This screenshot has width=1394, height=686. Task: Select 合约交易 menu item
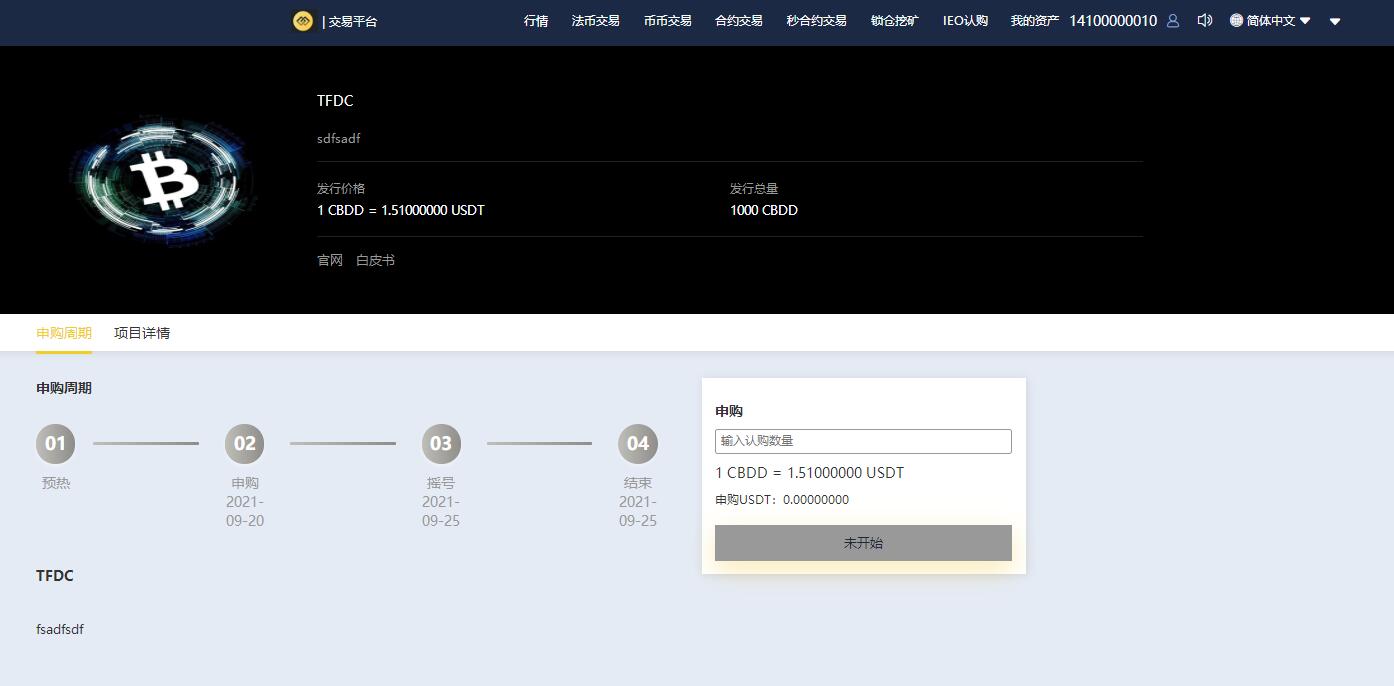tap(739, 21)
